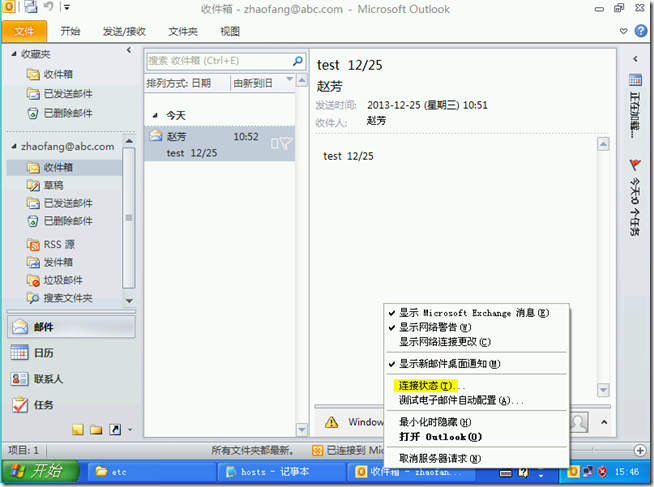Screen dimensions: 654x487
Task: Open the Notes yellow icon in navigation
Action: (x=78, y=429)
